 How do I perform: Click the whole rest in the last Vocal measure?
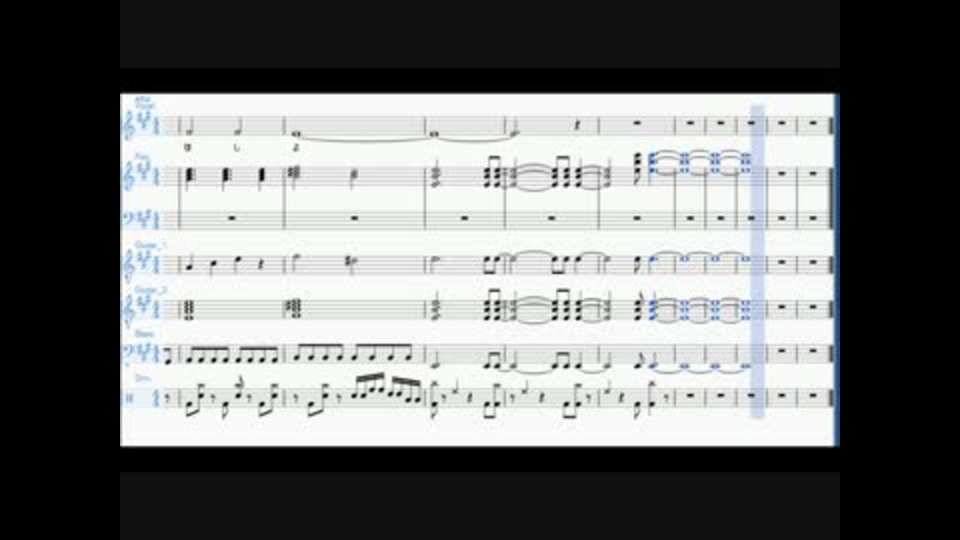[x=813, y=123]
